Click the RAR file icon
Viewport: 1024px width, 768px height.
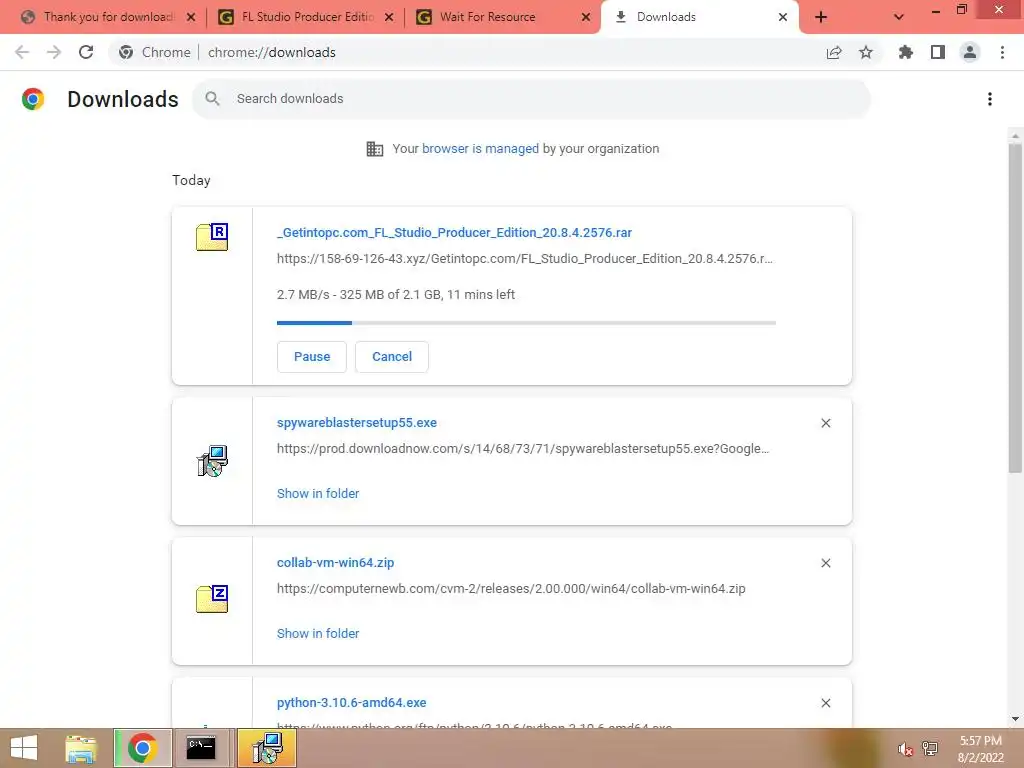[x=212, y=237]
